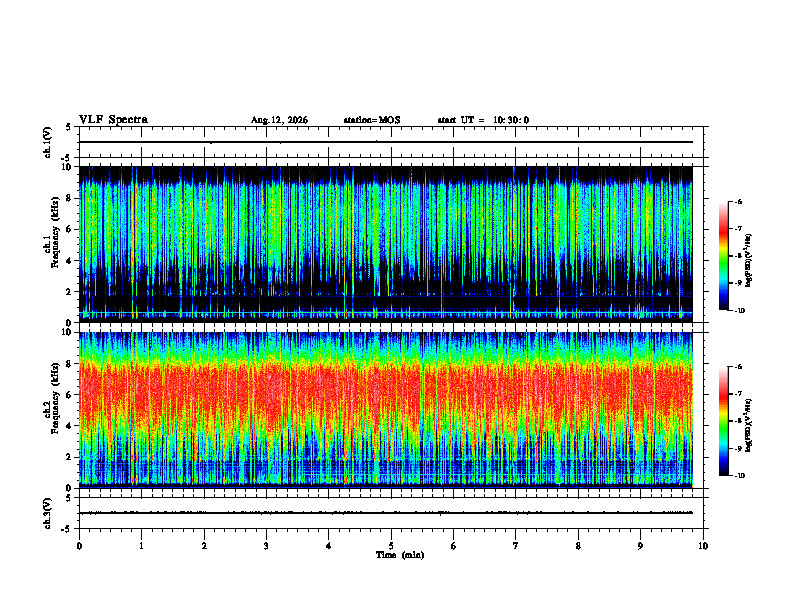Select the "start UT = 10:30:0" label
The image size is (792, 612).
483,120
